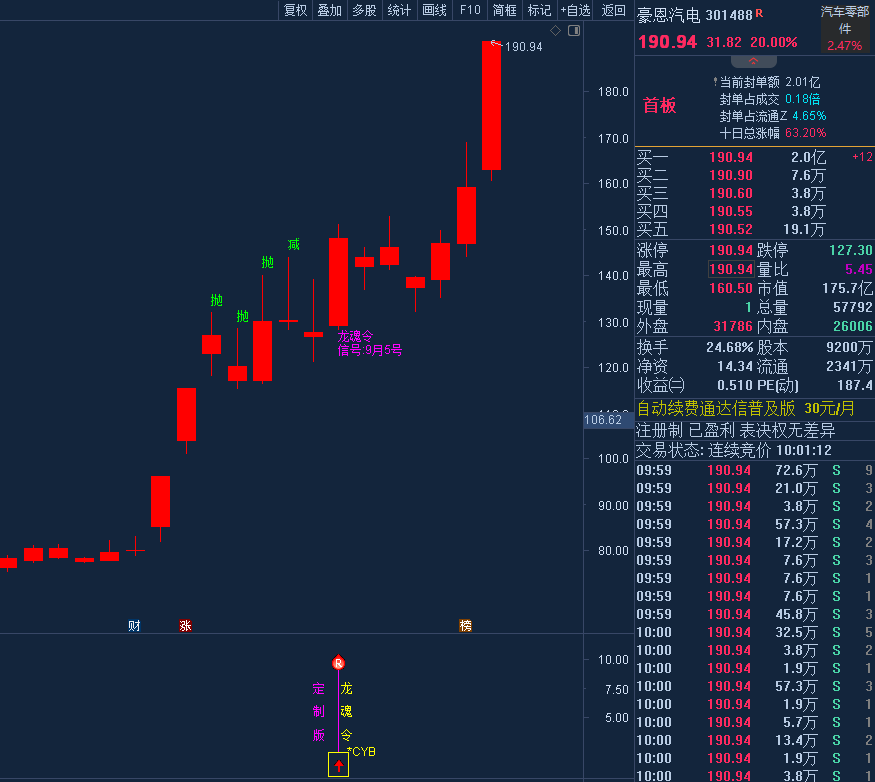
Task: Click the red R marker beside stock code
Action: click(759, 14)
